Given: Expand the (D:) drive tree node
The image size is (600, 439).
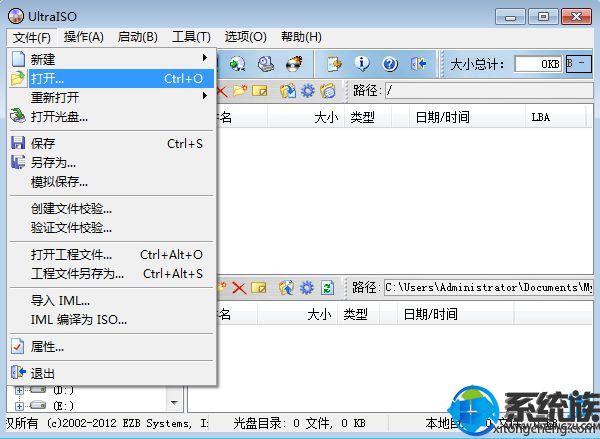Looking at the screenshot, I should (x=19, y=390).
